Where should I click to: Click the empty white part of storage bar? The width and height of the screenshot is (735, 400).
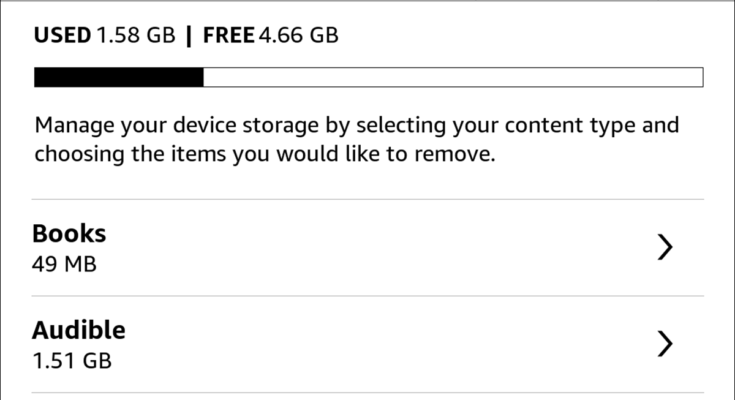[x=450, y=77]
